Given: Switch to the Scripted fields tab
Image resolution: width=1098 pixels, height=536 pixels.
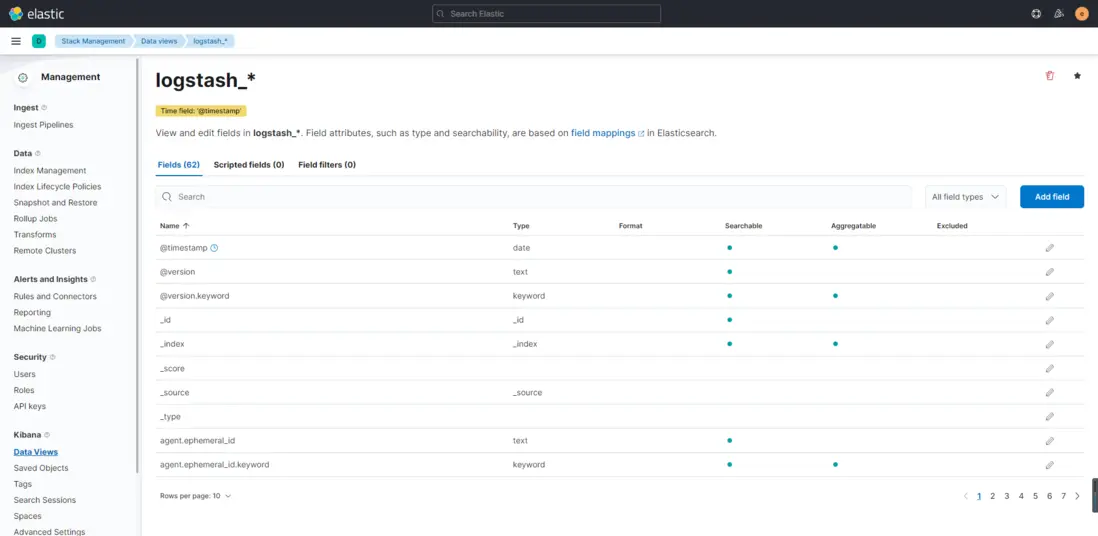Looking at the screenshot, I should click(x=249, y=165).
